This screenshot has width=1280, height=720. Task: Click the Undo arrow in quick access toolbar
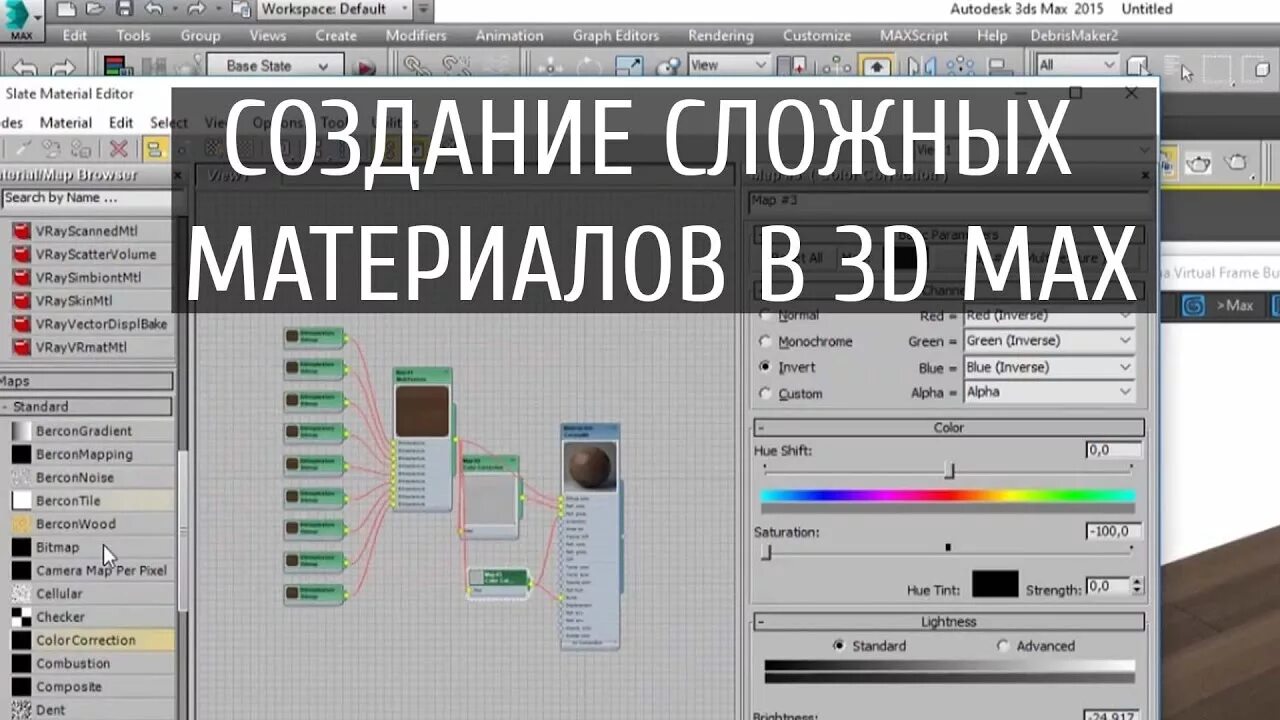153,9
